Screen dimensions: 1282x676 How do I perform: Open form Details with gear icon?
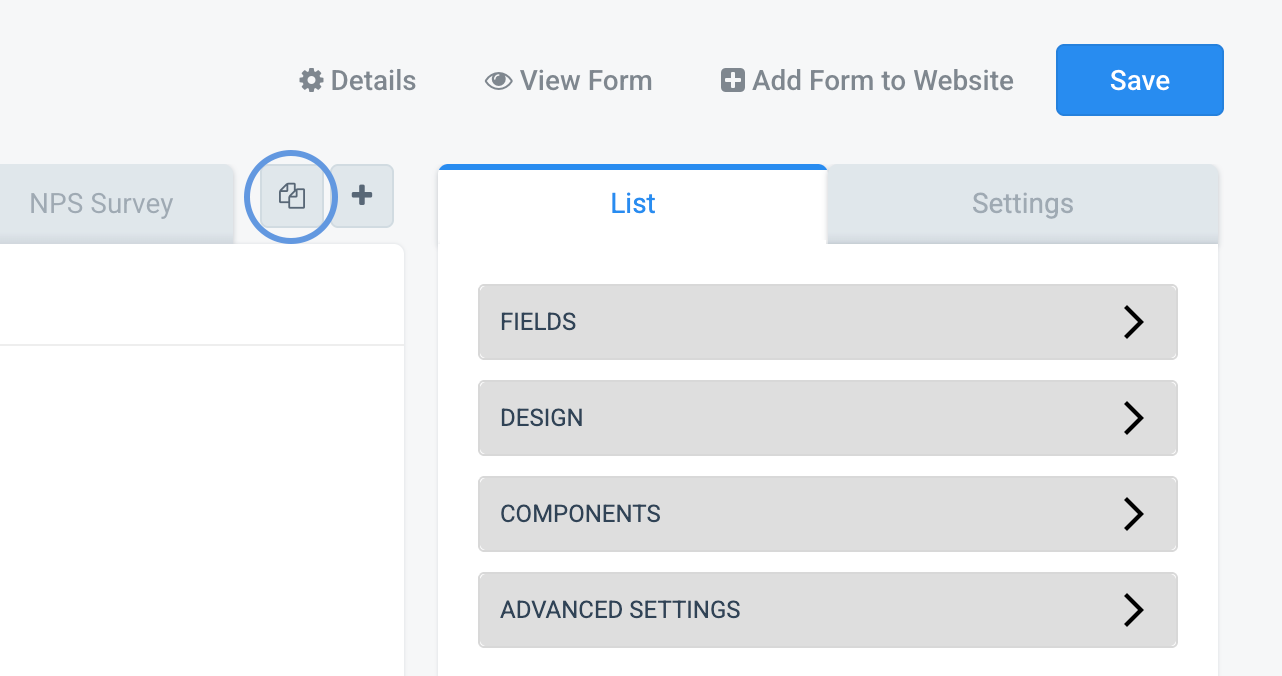coord(358,80)
